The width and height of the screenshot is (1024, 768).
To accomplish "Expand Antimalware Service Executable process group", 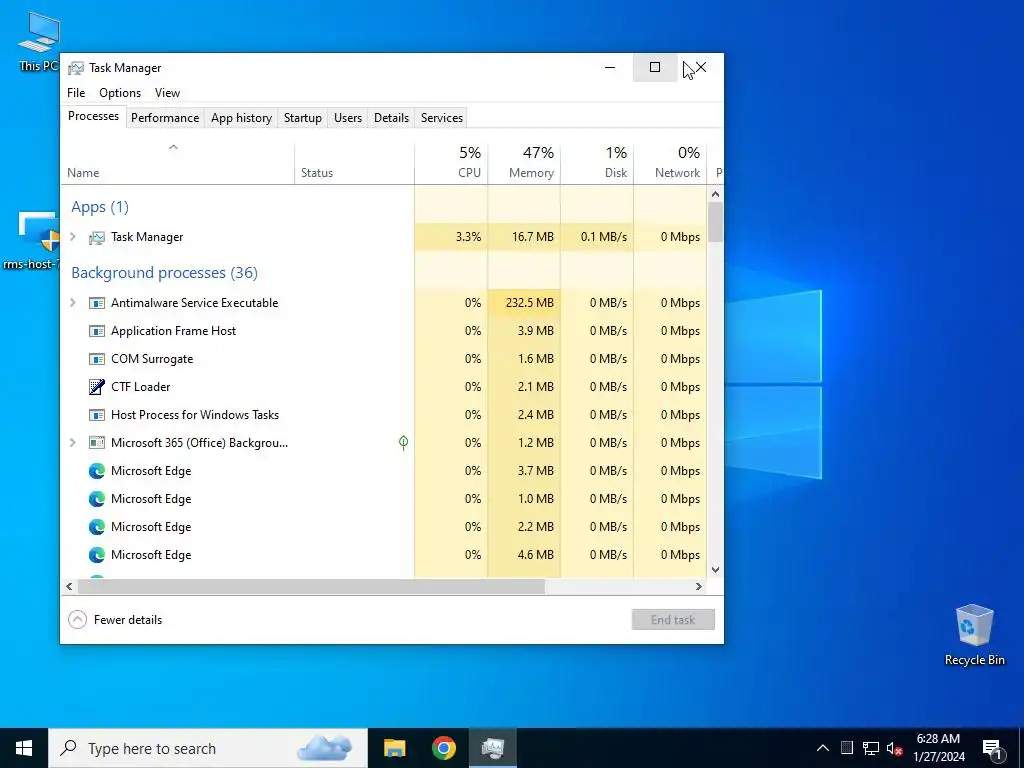I will coord(73,303).
